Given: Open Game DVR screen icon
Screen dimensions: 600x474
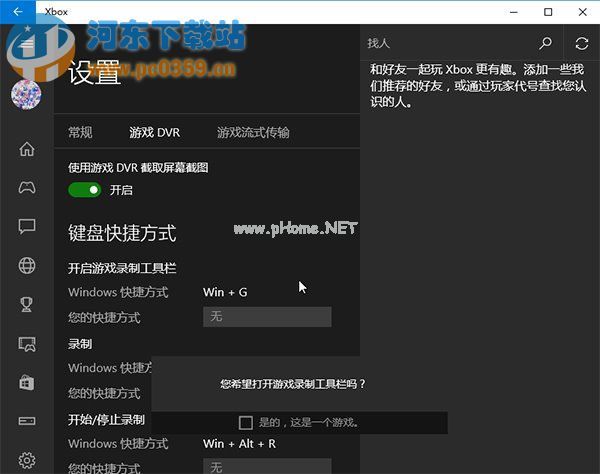Looking at the screenshot, I should coord(27,344).
